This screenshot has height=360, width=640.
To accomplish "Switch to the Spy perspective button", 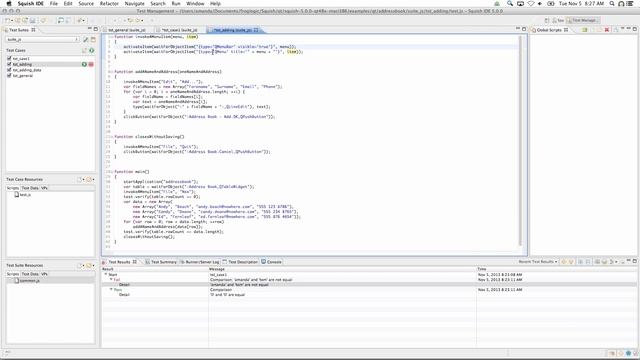I will pyautogui.click(x=558, y=20).
